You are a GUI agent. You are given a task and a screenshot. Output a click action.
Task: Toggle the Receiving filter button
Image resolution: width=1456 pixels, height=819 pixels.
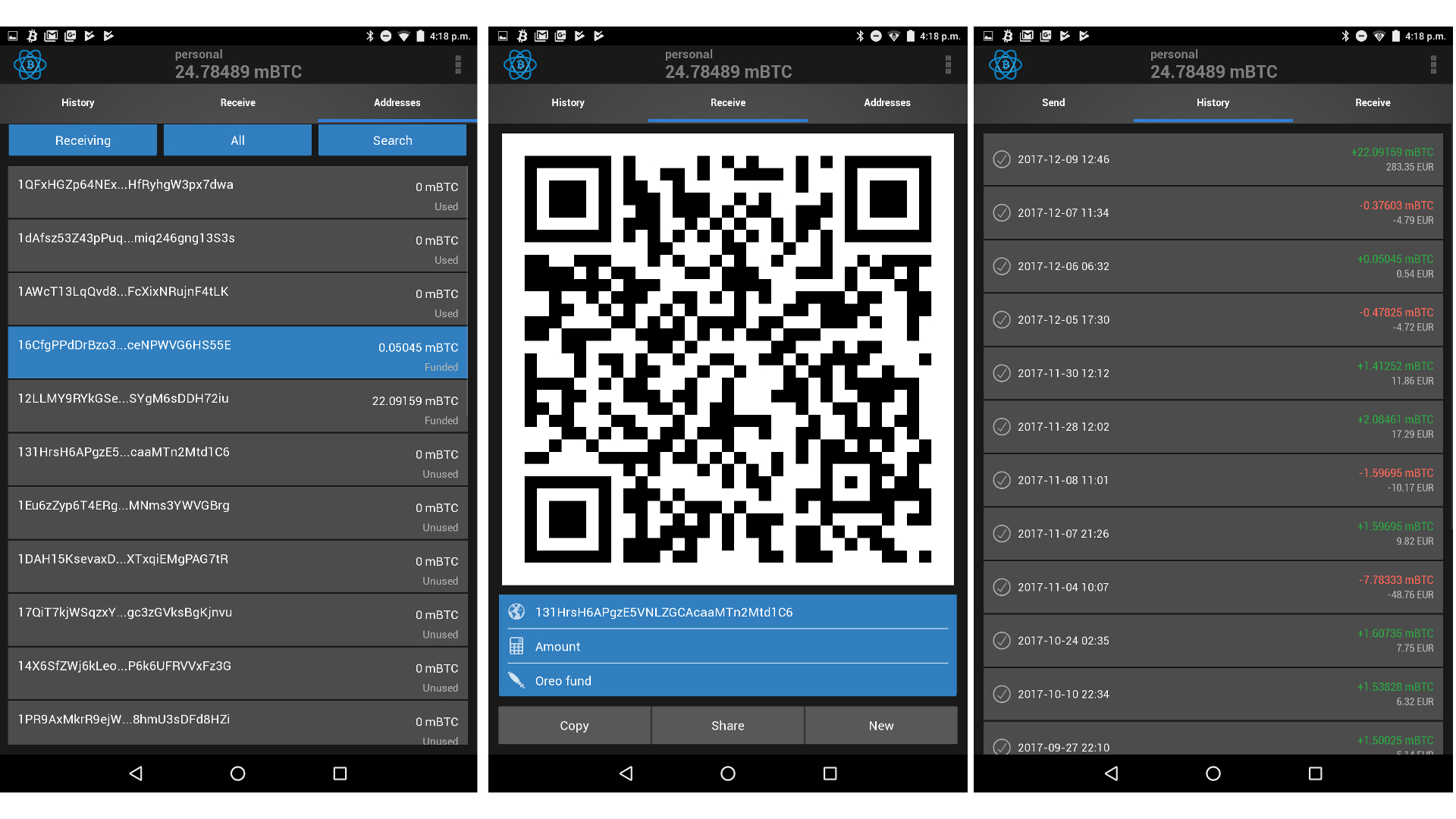pos(82,140)
